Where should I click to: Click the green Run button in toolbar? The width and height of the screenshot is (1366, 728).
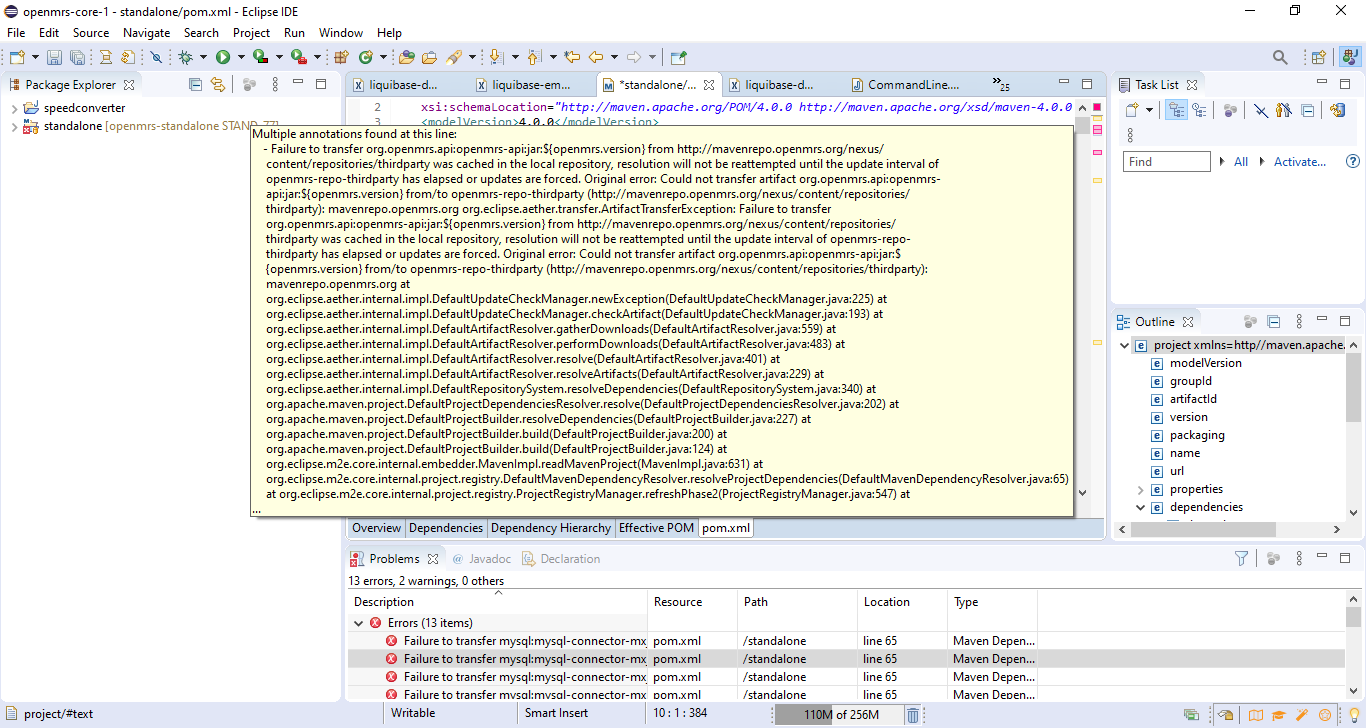[x=223, y=58]
